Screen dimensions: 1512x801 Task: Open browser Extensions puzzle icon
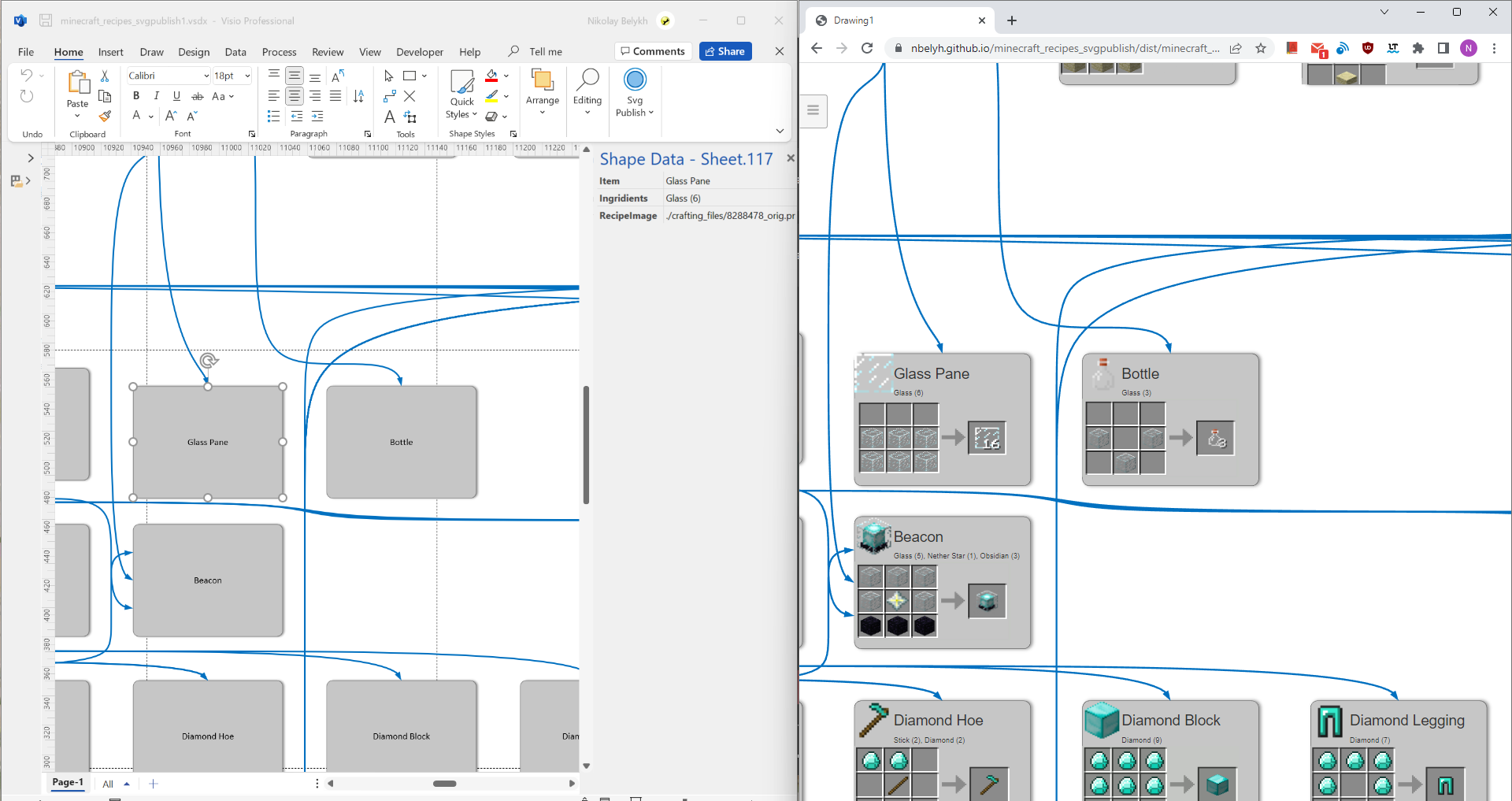[1418, 48]
